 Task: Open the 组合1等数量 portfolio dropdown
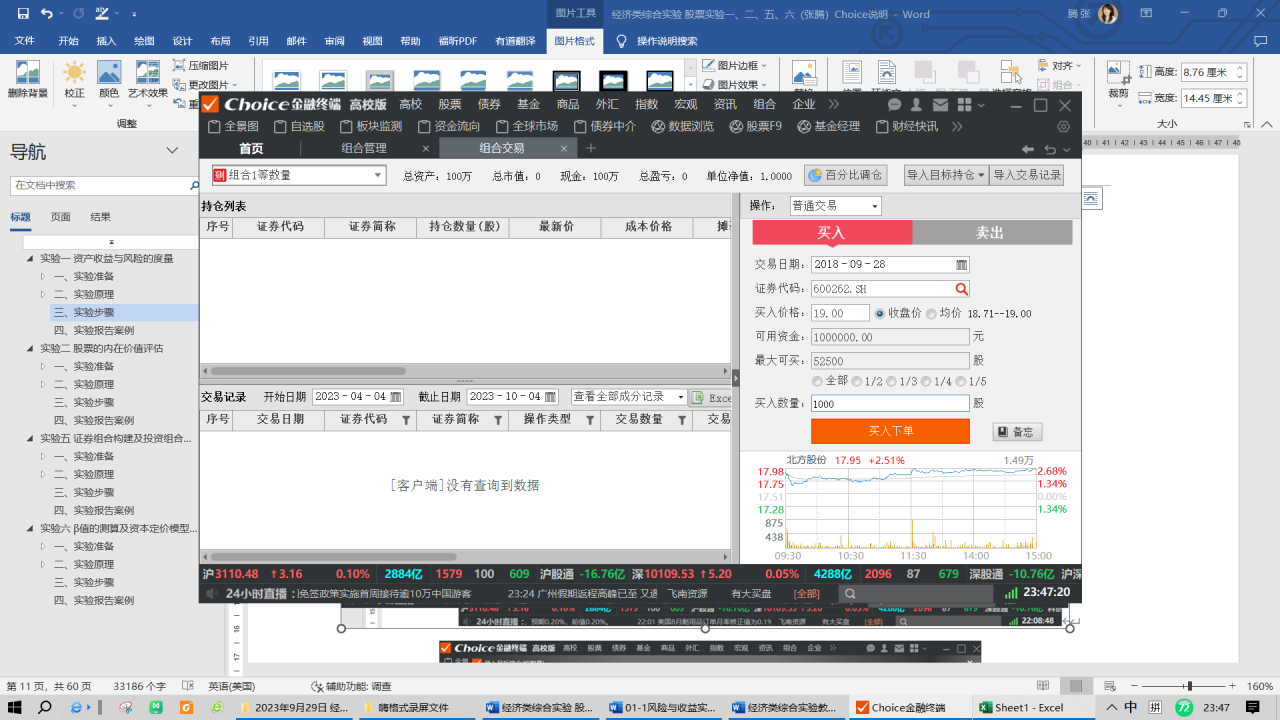tap(378, 175)
